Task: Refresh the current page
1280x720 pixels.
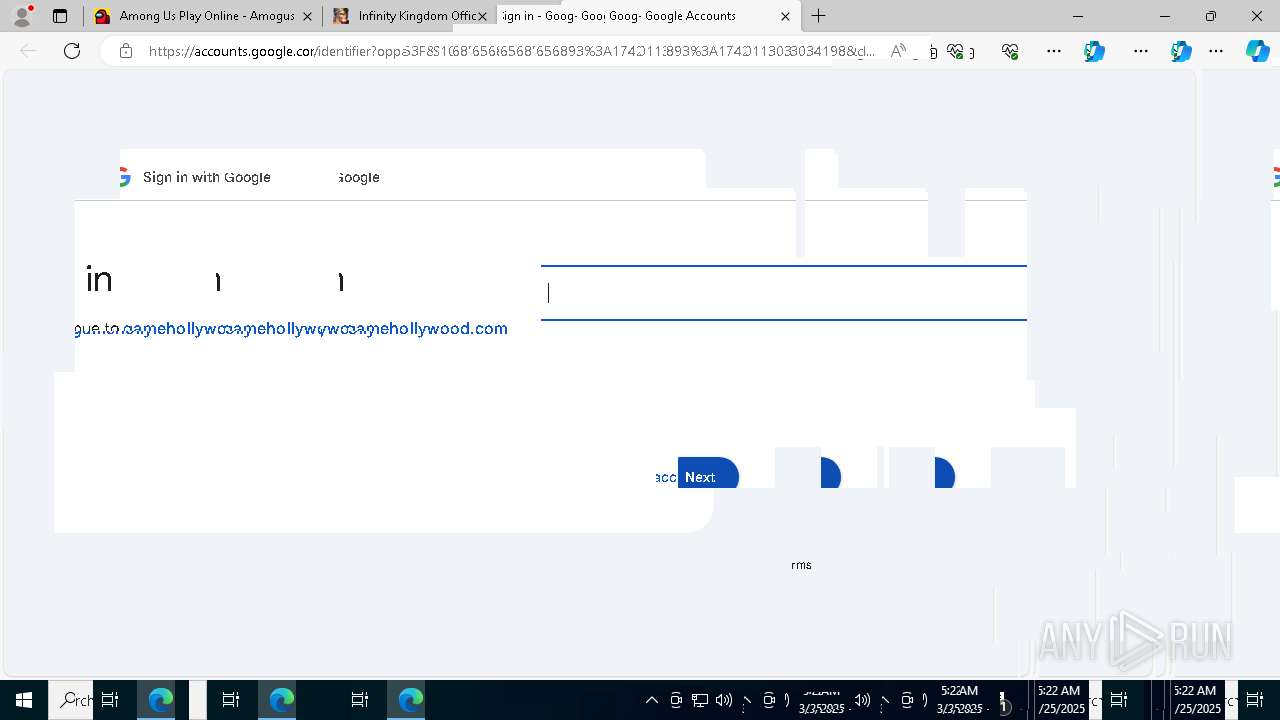Action: [x=72, y=51]
